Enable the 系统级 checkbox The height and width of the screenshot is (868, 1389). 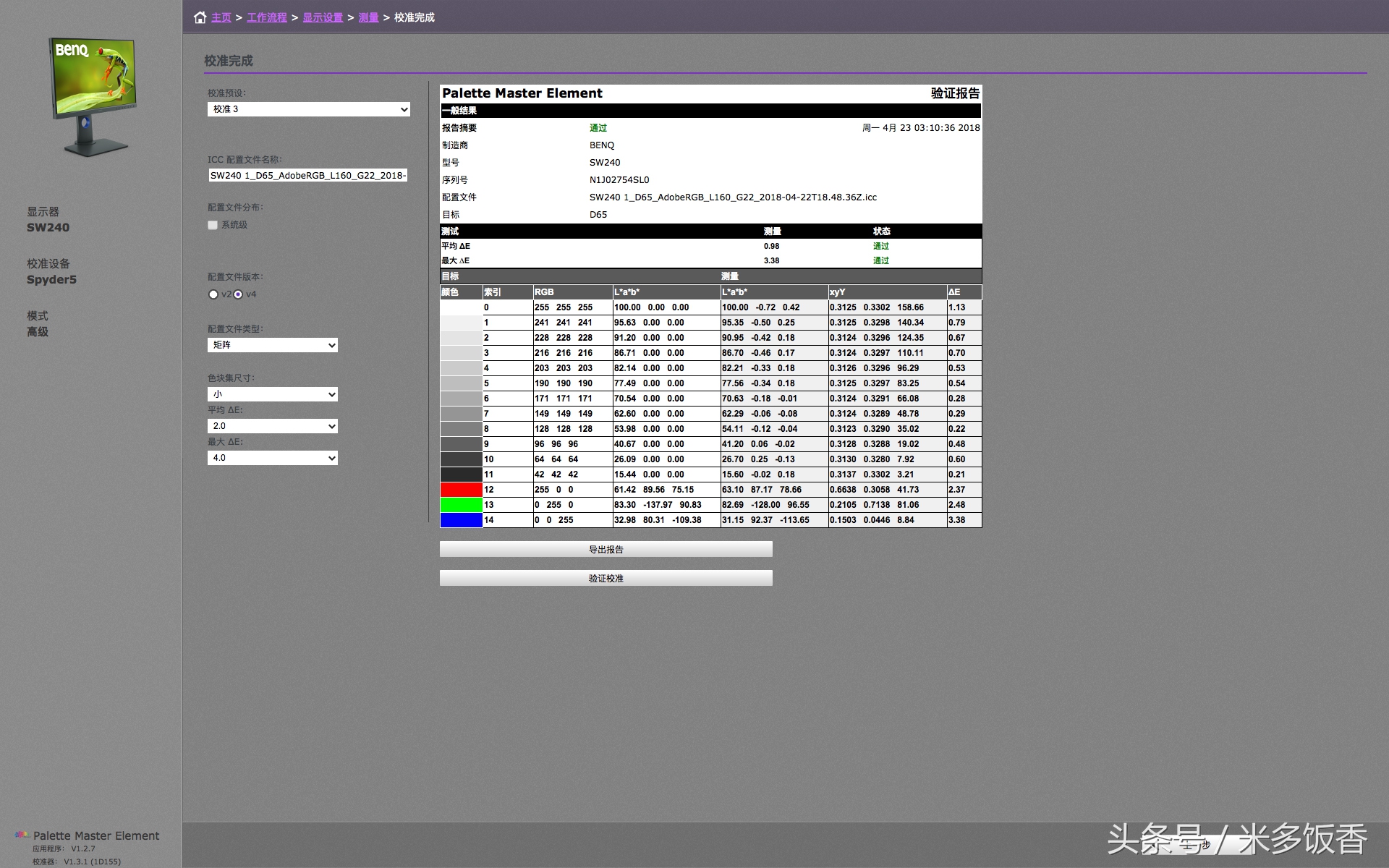click(213, 225)
